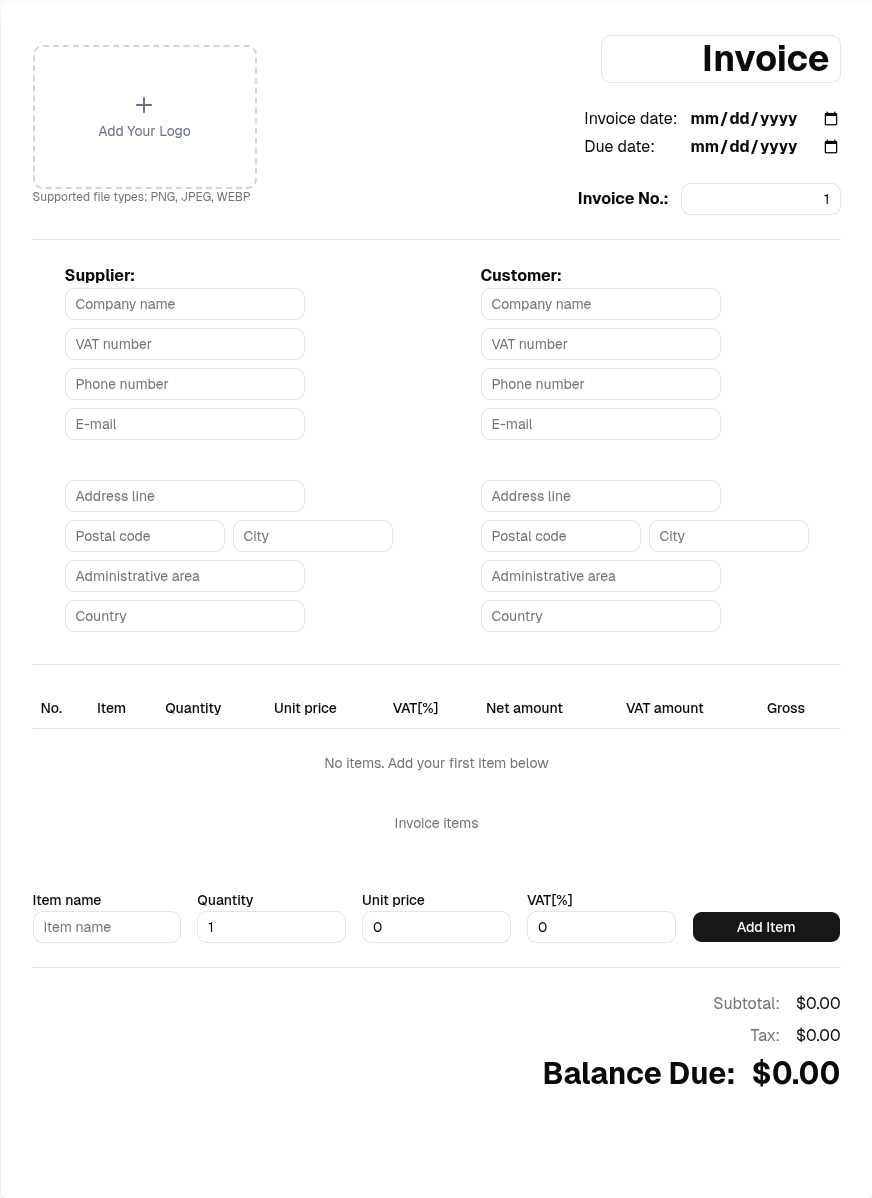Click the VAT amount column header

(665, 708)
